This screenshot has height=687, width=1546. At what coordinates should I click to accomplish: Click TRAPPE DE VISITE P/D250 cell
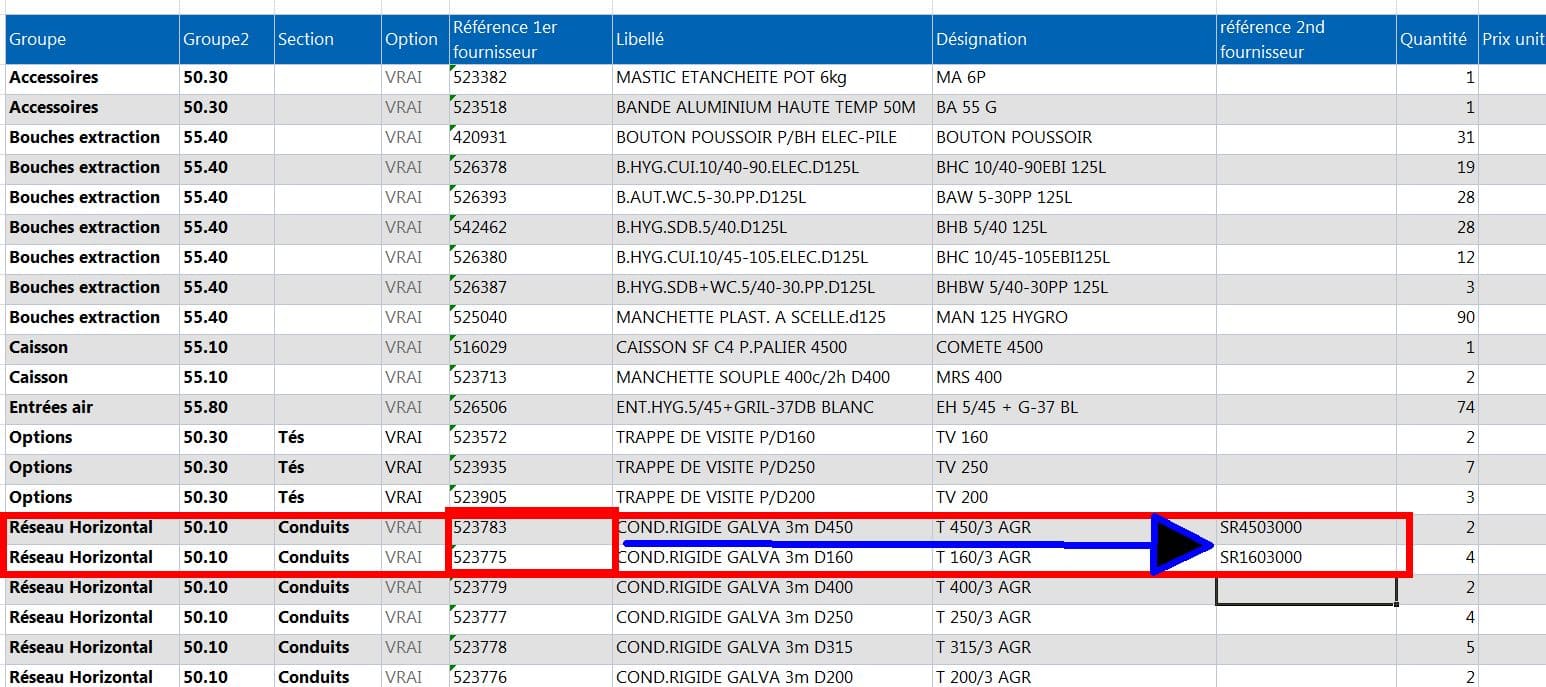[772, 467]
